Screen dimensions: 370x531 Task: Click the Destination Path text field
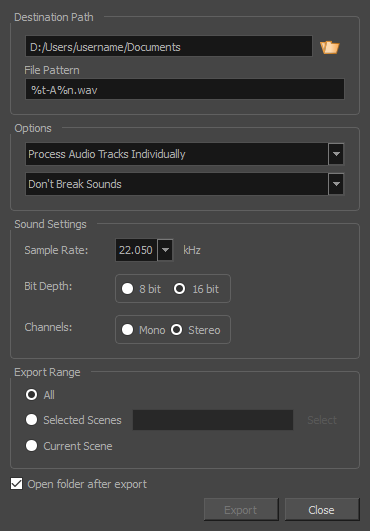click(x=169, y=46)
